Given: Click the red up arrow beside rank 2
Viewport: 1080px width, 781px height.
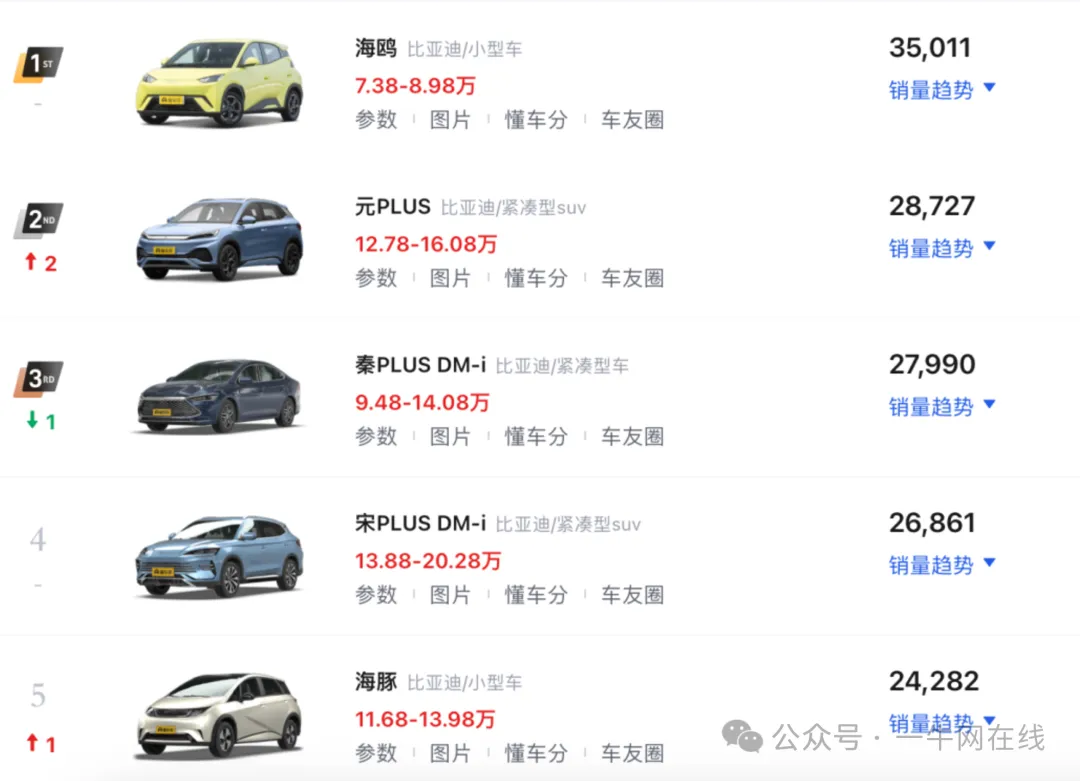Looking at the screenshot, I should coord(31,262).
